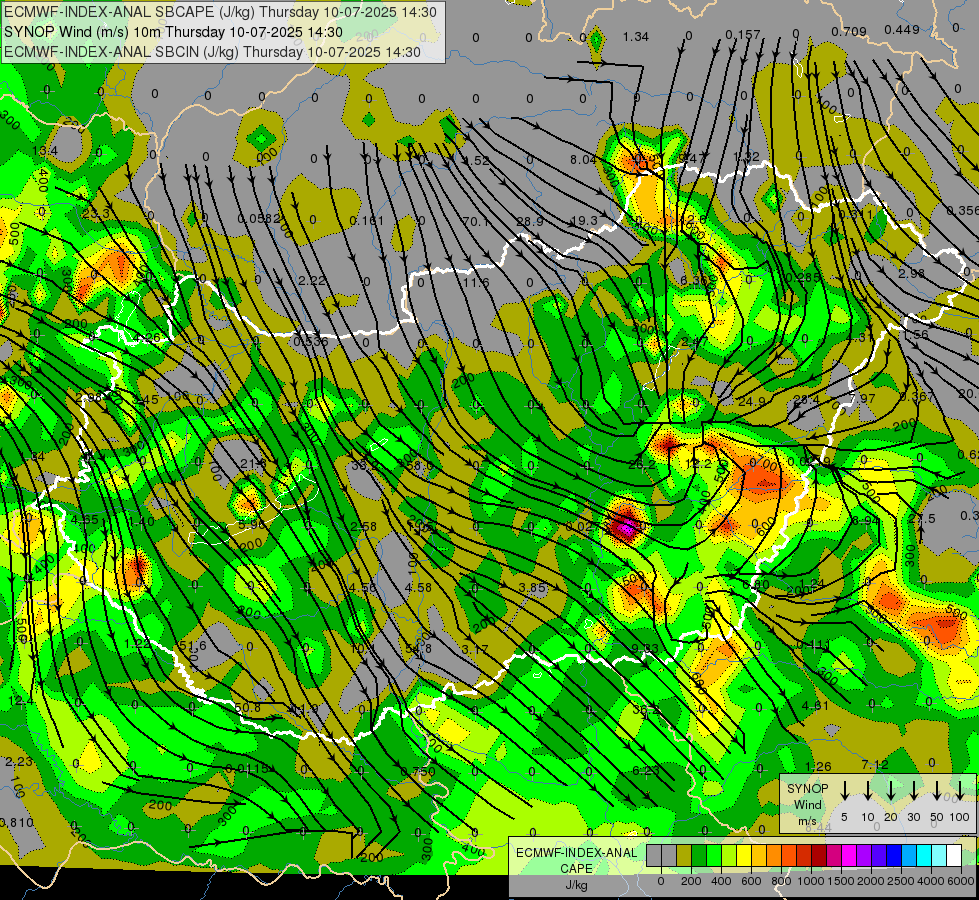Select the pure yellow CAPE legend swatch
Image resolution: width=979 pixels, height=900 pixels.
[744, 855]
